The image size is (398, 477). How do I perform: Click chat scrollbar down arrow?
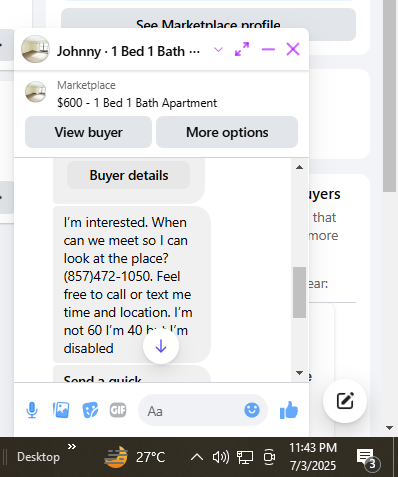tap(299, 373)
